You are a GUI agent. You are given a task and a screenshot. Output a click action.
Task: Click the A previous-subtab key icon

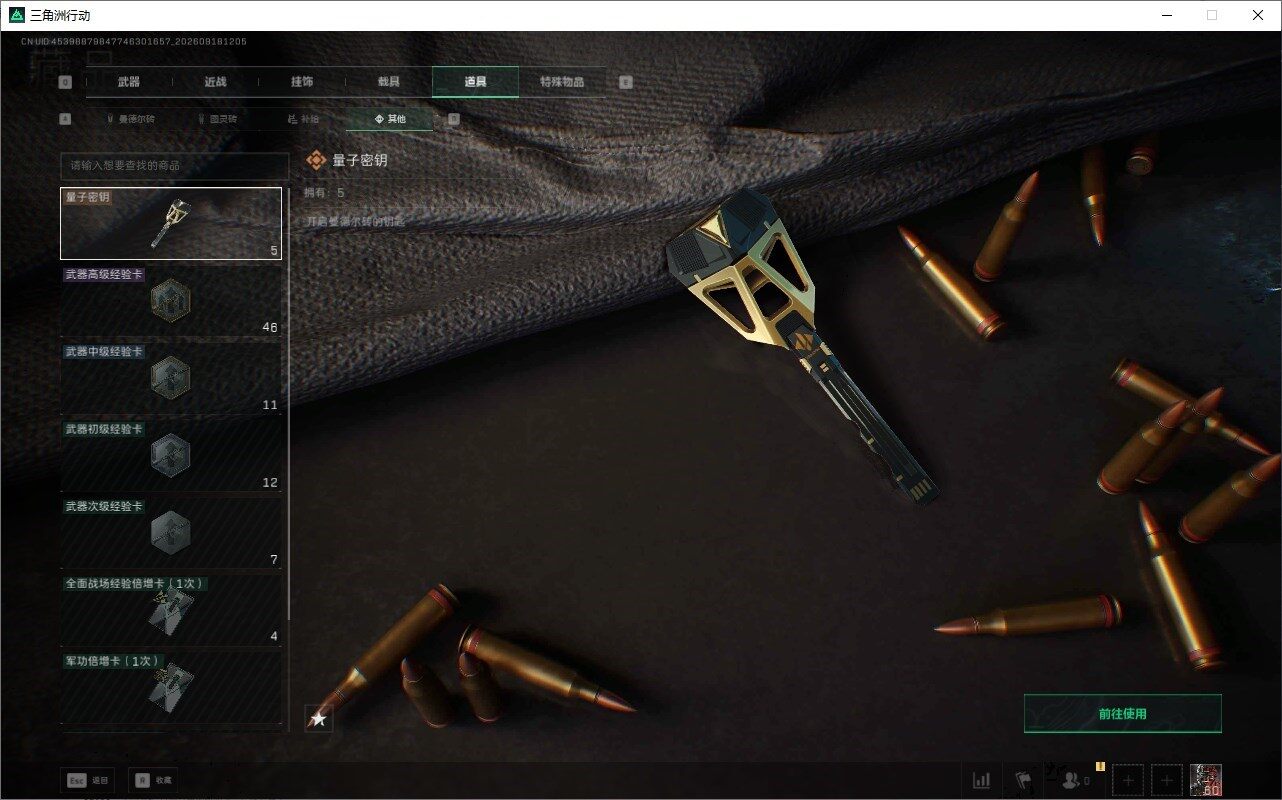point(65,119)
